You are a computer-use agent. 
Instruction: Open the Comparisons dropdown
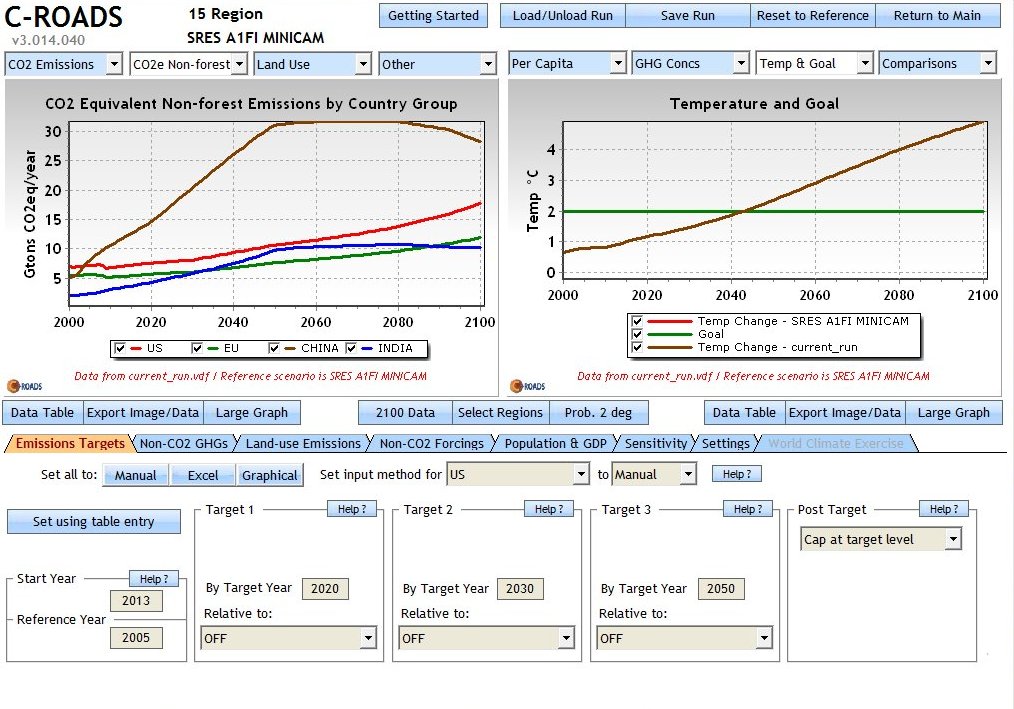tap(938, 63)
